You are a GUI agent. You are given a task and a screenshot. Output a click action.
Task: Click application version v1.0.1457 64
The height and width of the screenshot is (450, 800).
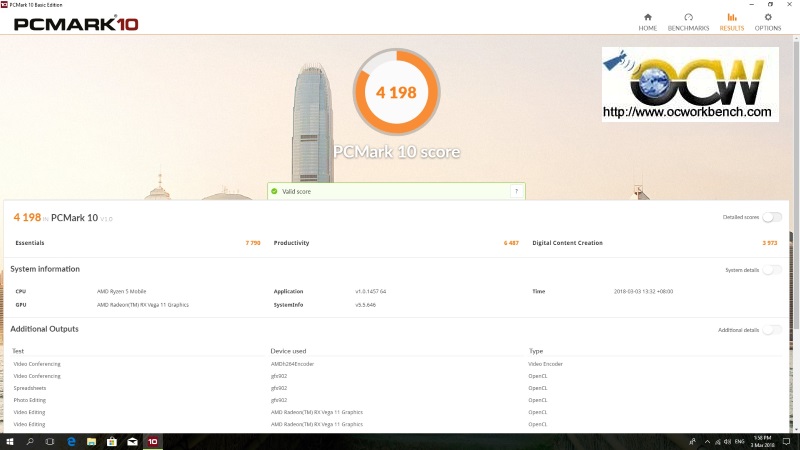[x=371, y=291]
